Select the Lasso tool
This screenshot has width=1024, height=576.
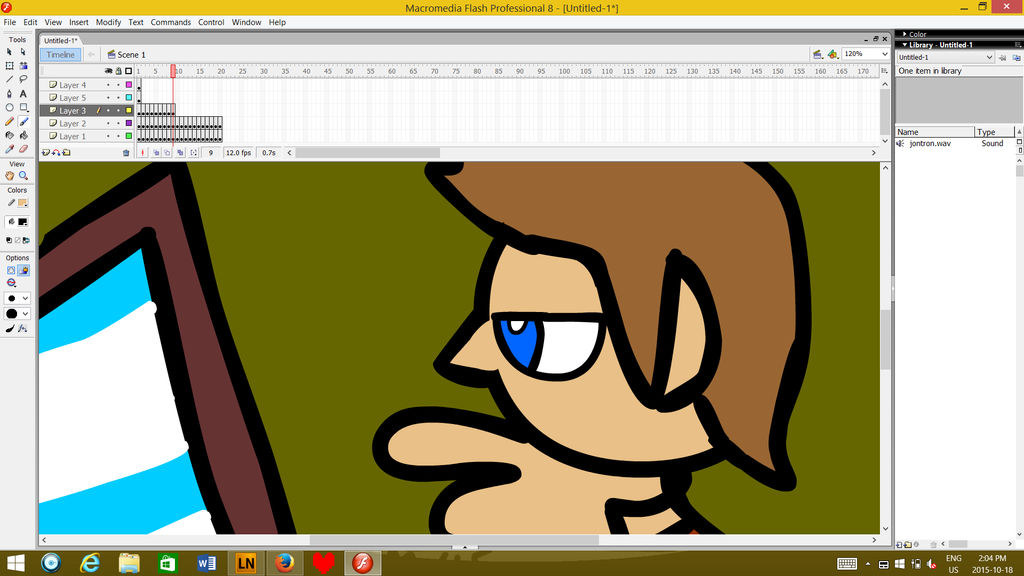point(25,77)
